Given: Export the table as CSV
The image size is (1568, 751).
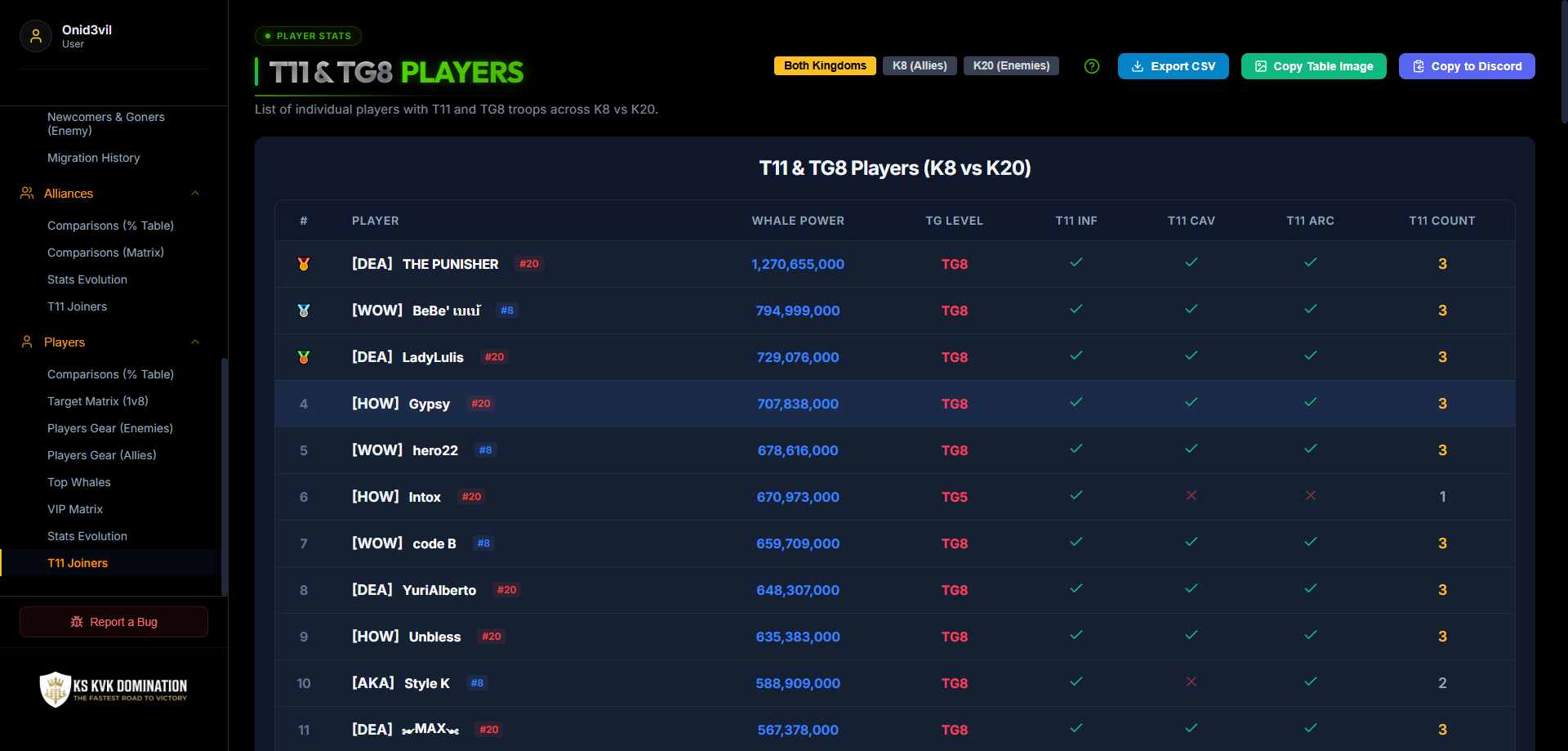Looking at the screenshot, I should 1173,66.
